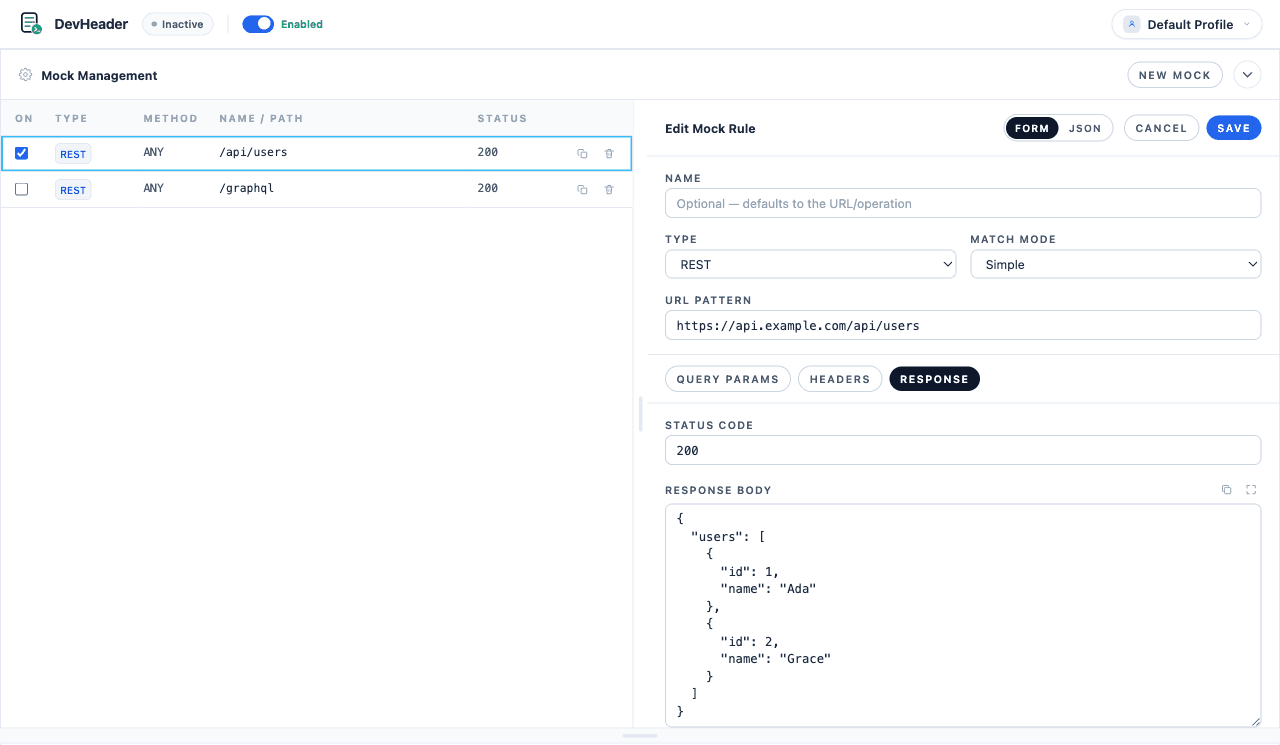Expand response body editor to fullscreen
The width and height of the screenshot is (1280, 745).
[1251, 490]
